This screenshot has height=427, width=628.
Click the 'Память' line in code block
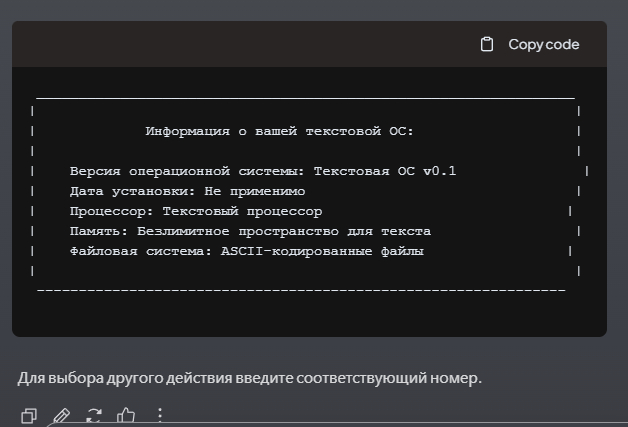(x=250, y=231)
